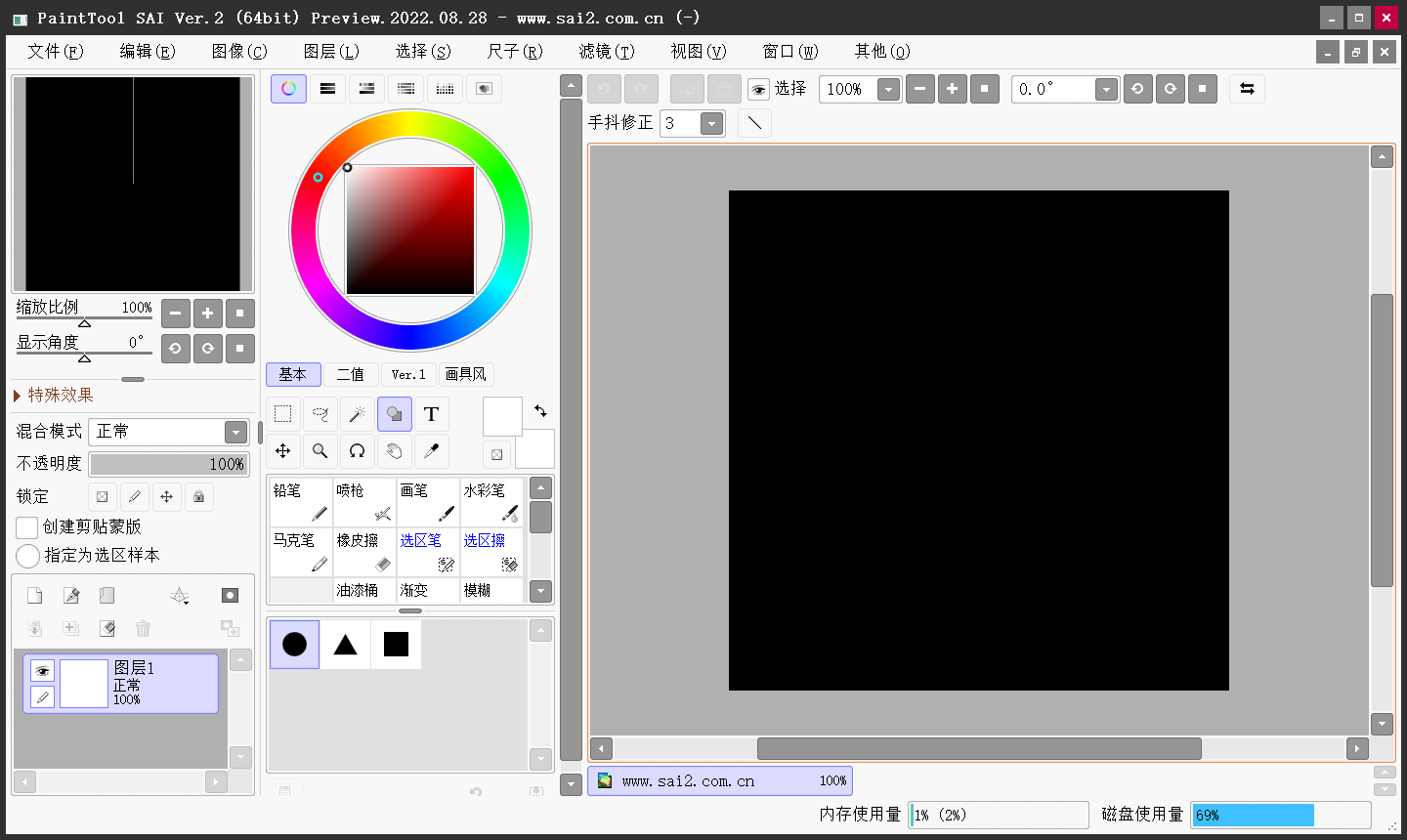Select the rotate view tool
Viewport: 1407px width, 840px height.
click(358, 451)
